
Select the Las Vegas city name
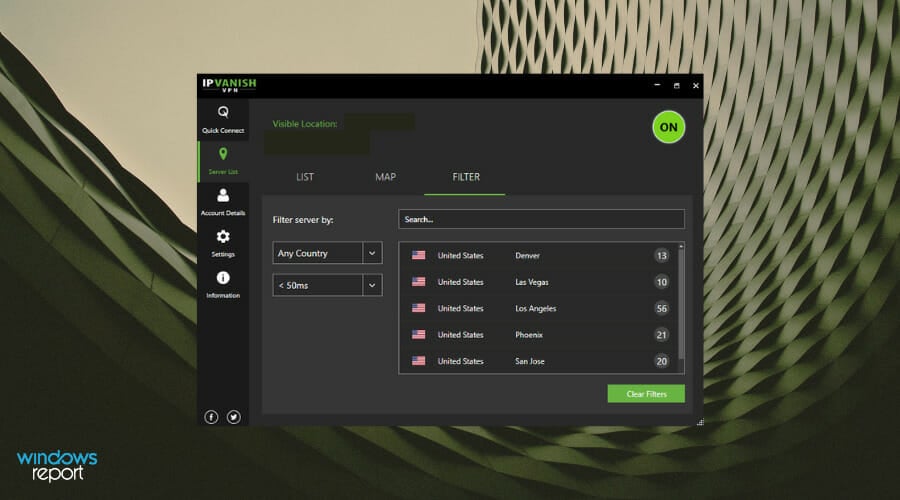[532, 282]
